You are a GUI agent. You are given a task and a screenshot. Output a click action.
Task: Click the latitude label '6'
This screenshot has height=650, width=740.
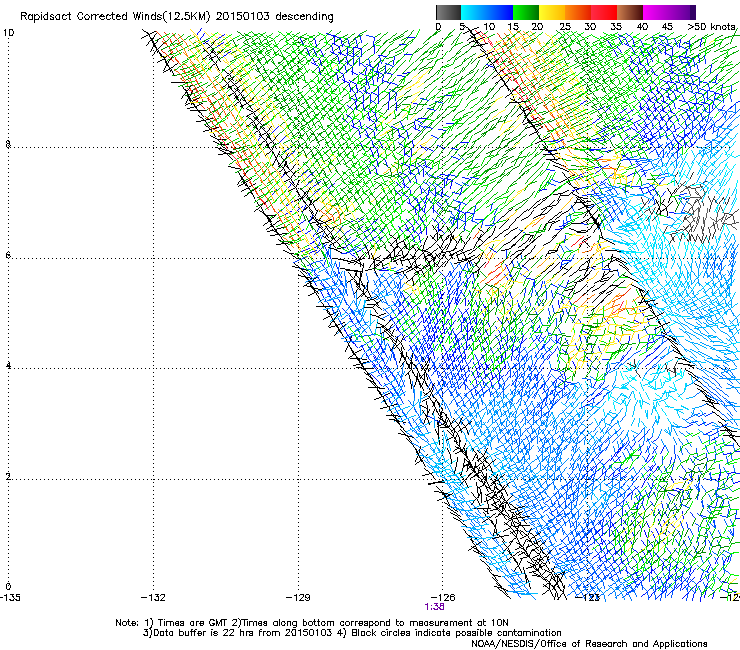pyautogui.click(x=8, y=255)
